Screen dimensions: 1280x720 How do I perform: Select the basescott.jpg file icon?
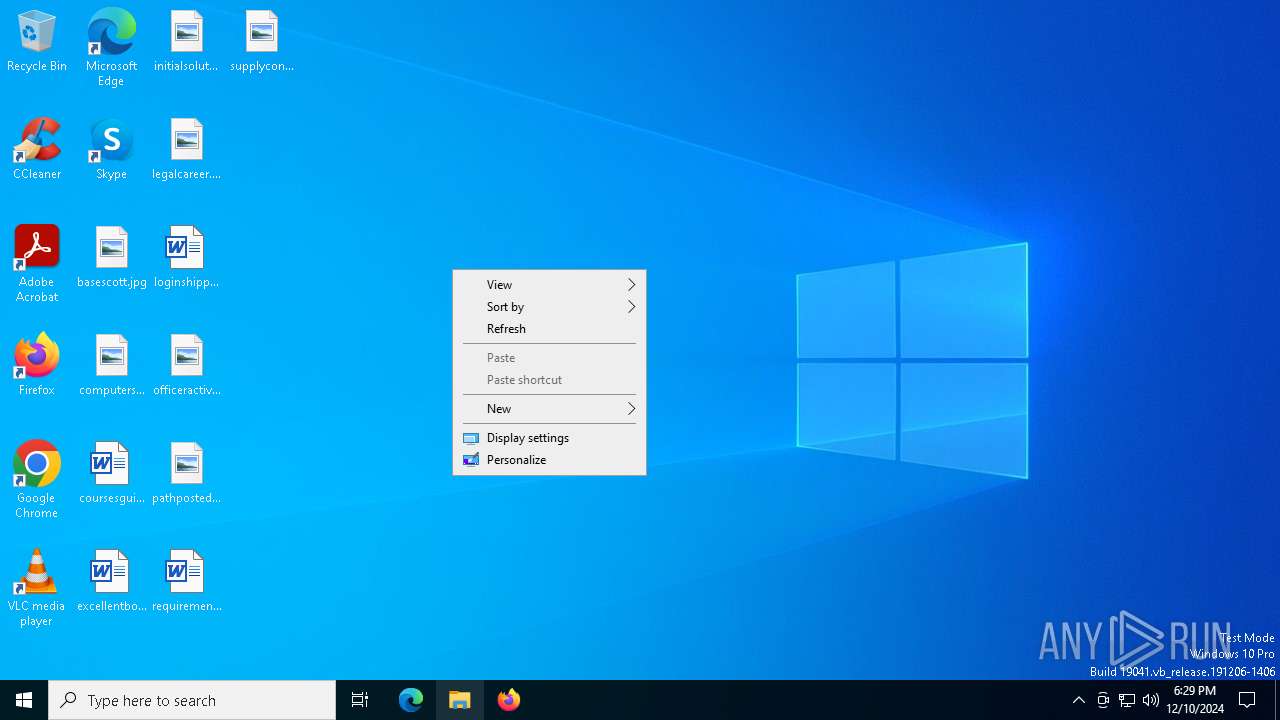[112, 258]
